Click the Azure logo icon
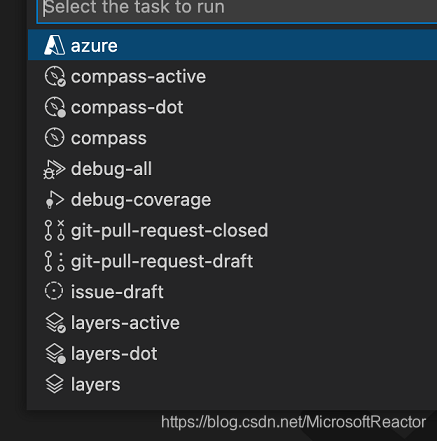This screenshot has width=437, height=441. 54,45
